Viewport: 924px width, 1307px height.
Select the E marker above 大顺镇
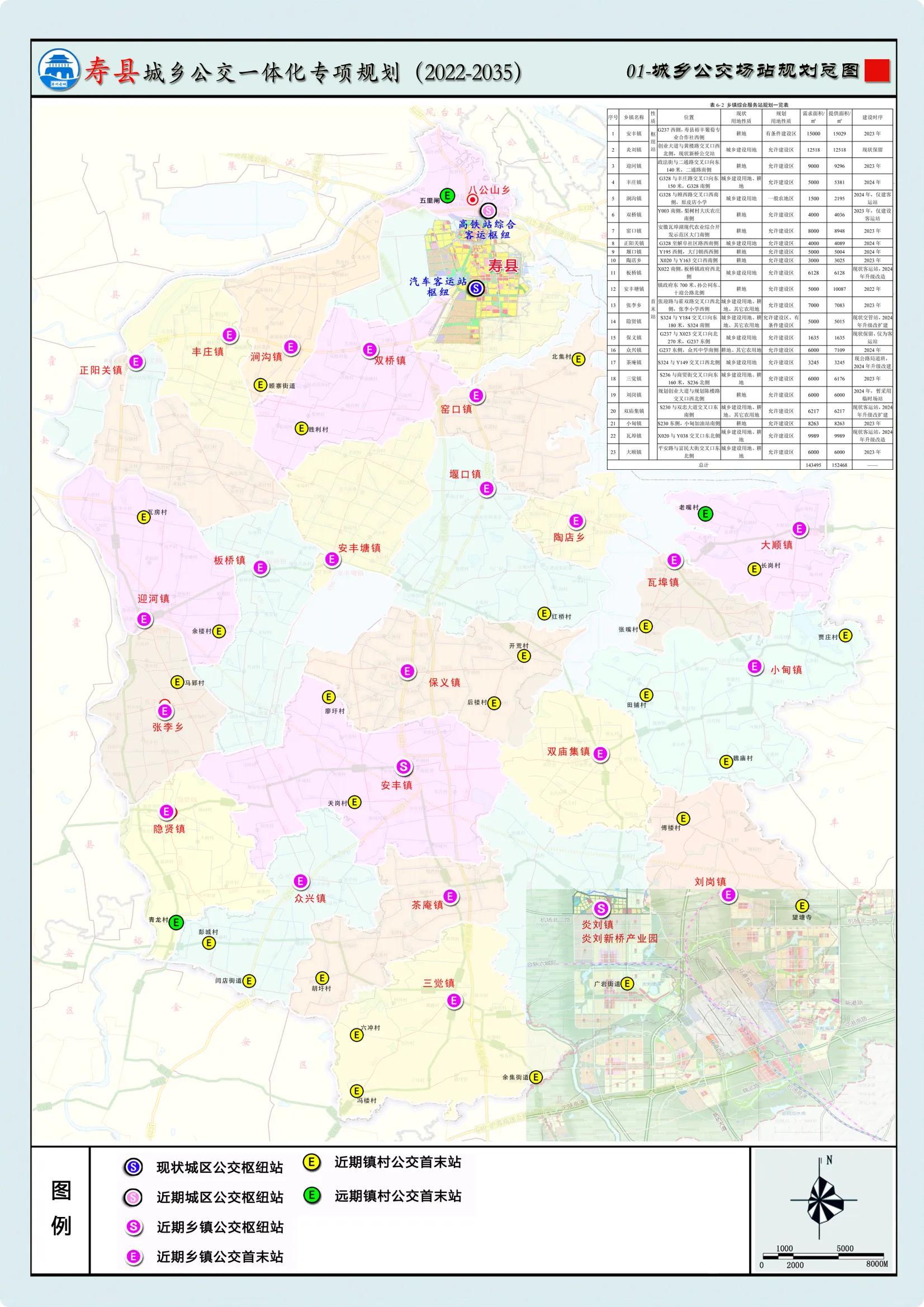[x=799, y=529]
